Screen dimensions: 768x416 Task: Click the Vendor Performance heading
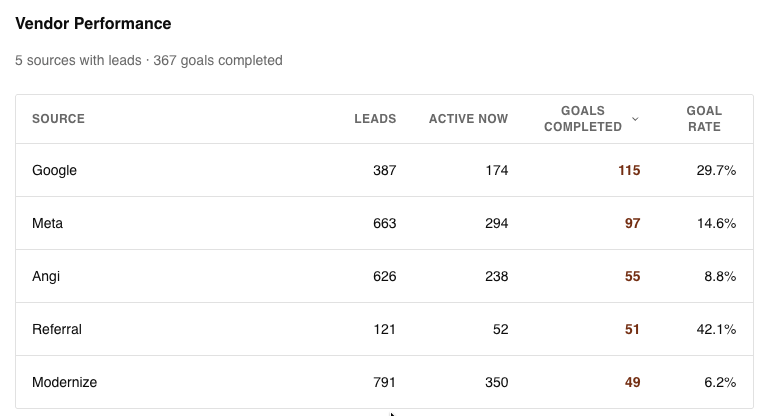[x=93, y=24]
